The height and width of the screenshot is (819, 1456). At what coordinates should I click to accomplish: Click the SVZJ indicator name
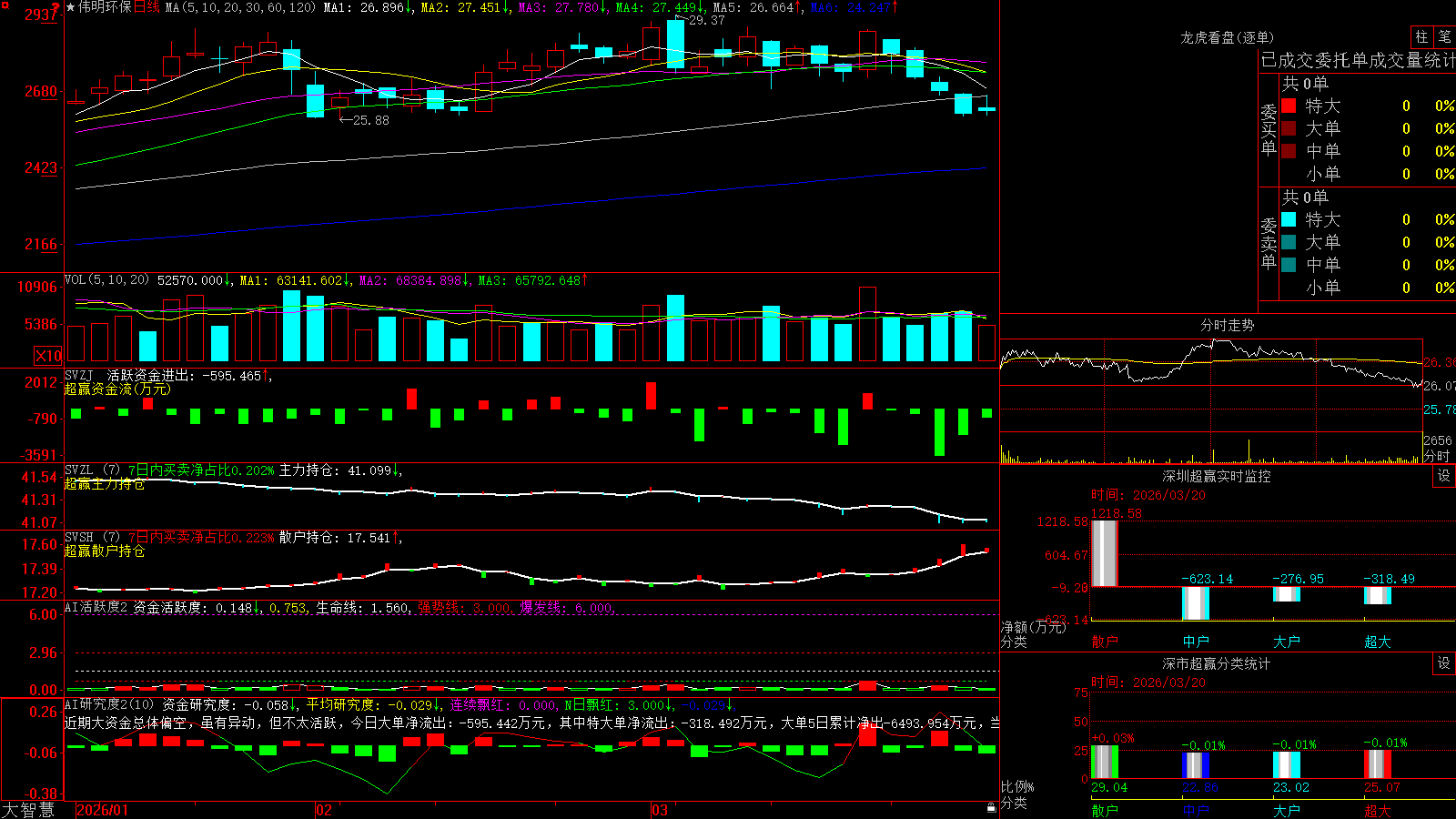[79, 375]
